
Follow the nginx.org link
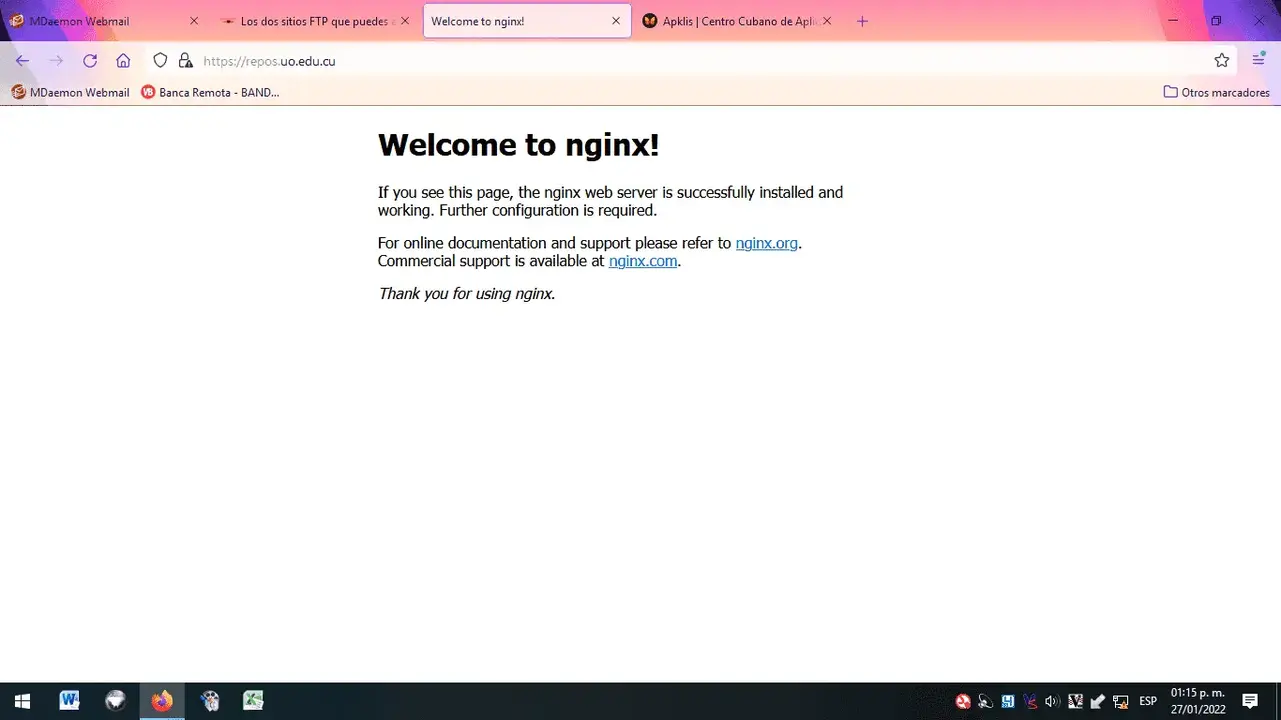767,243
